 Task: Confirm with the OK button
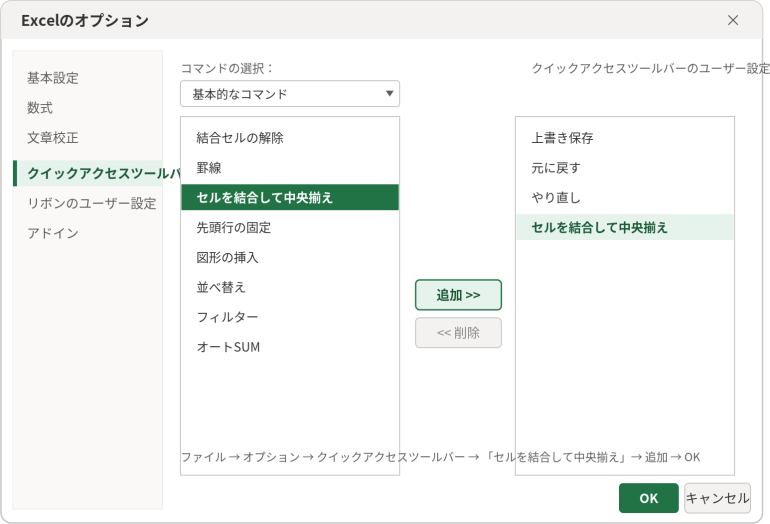coord(649,498)
